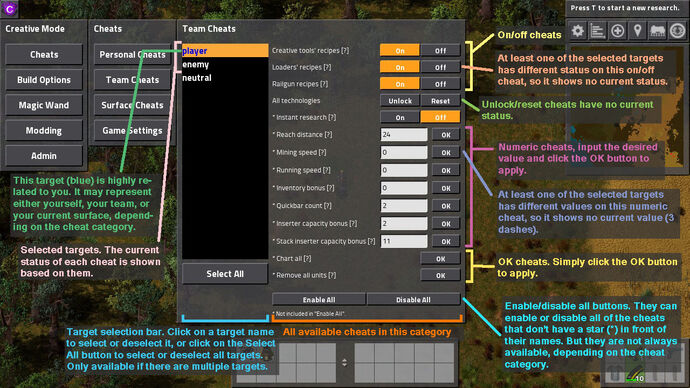Open the production statistics bar-chart icon
The height and width of the screenshot is (388, 690).
597,31
